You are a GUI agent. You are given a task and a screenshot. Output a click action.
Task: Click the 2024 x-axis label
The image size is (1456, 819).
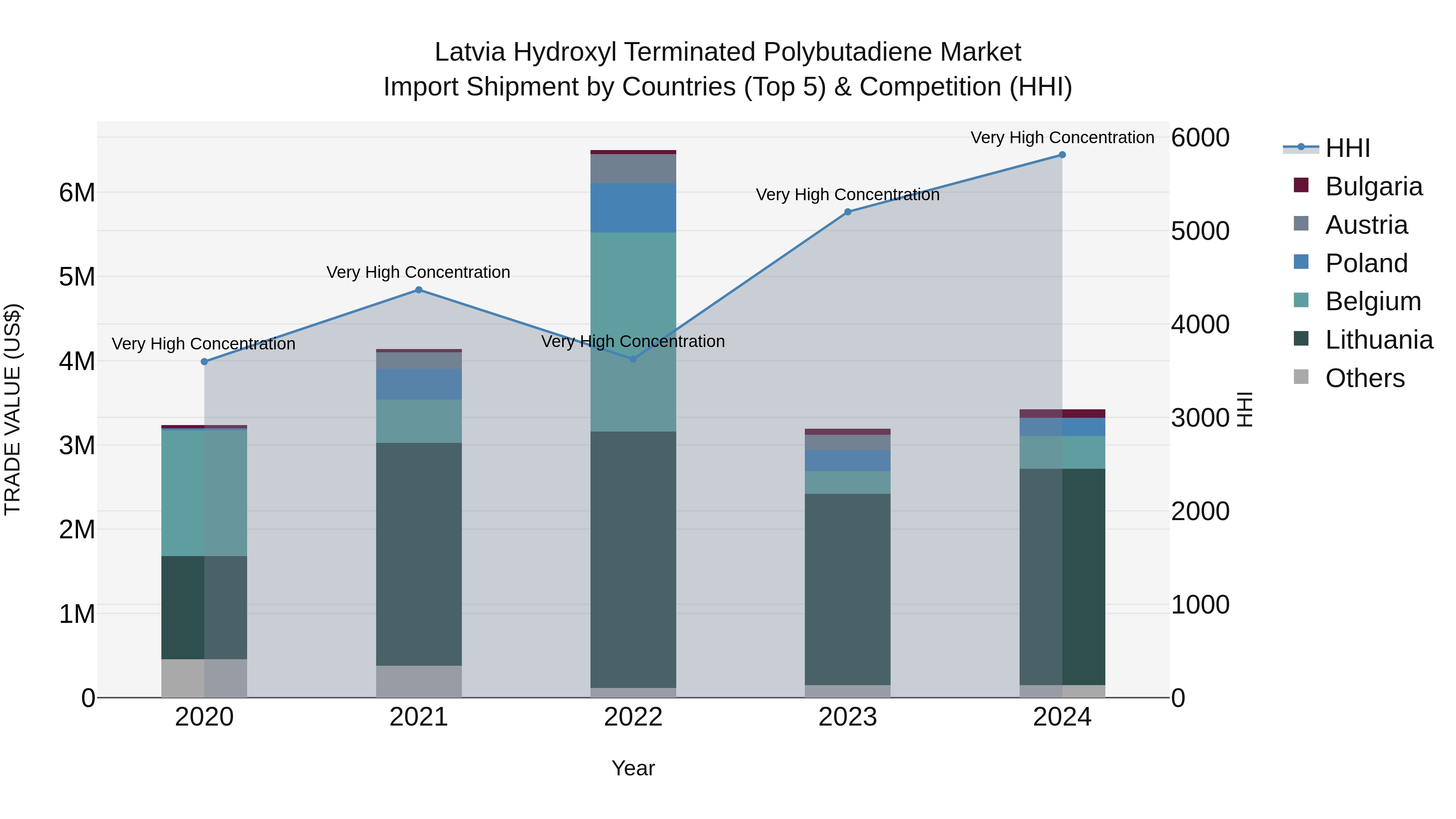coord(1062,717)
